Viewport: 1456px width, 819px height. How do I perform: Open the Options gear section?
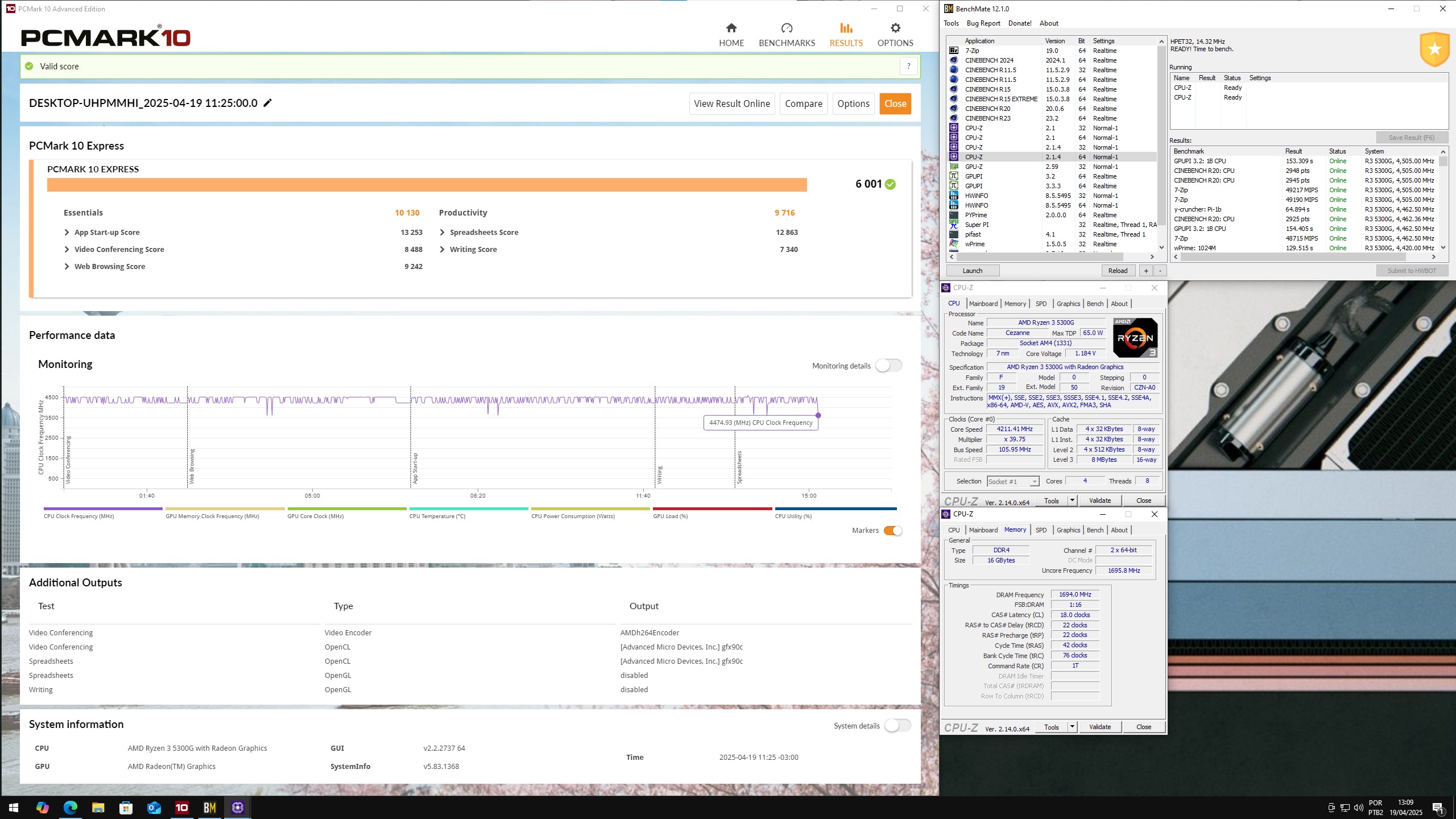coord(895,34)
